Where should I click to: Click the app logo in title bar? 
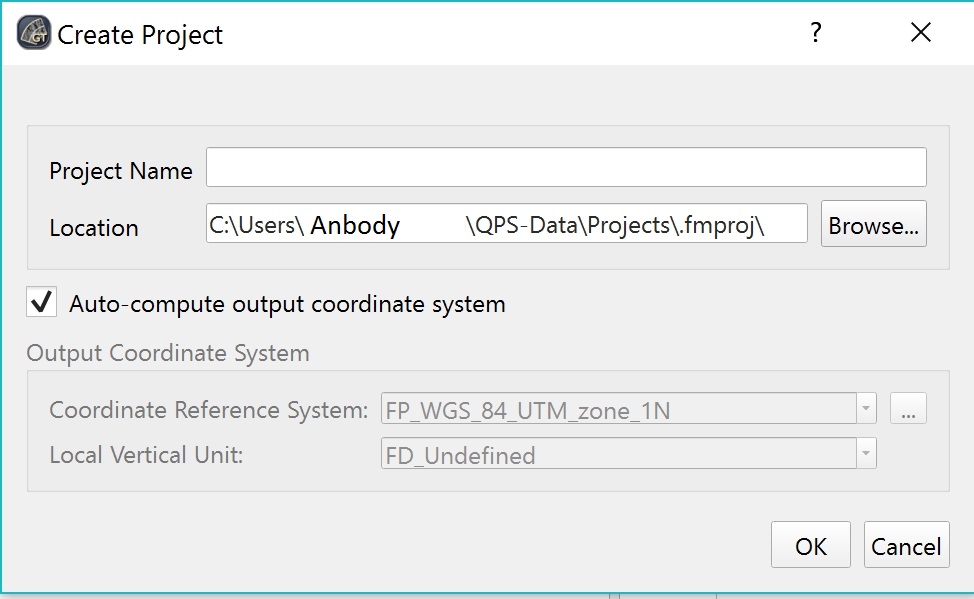35,33
